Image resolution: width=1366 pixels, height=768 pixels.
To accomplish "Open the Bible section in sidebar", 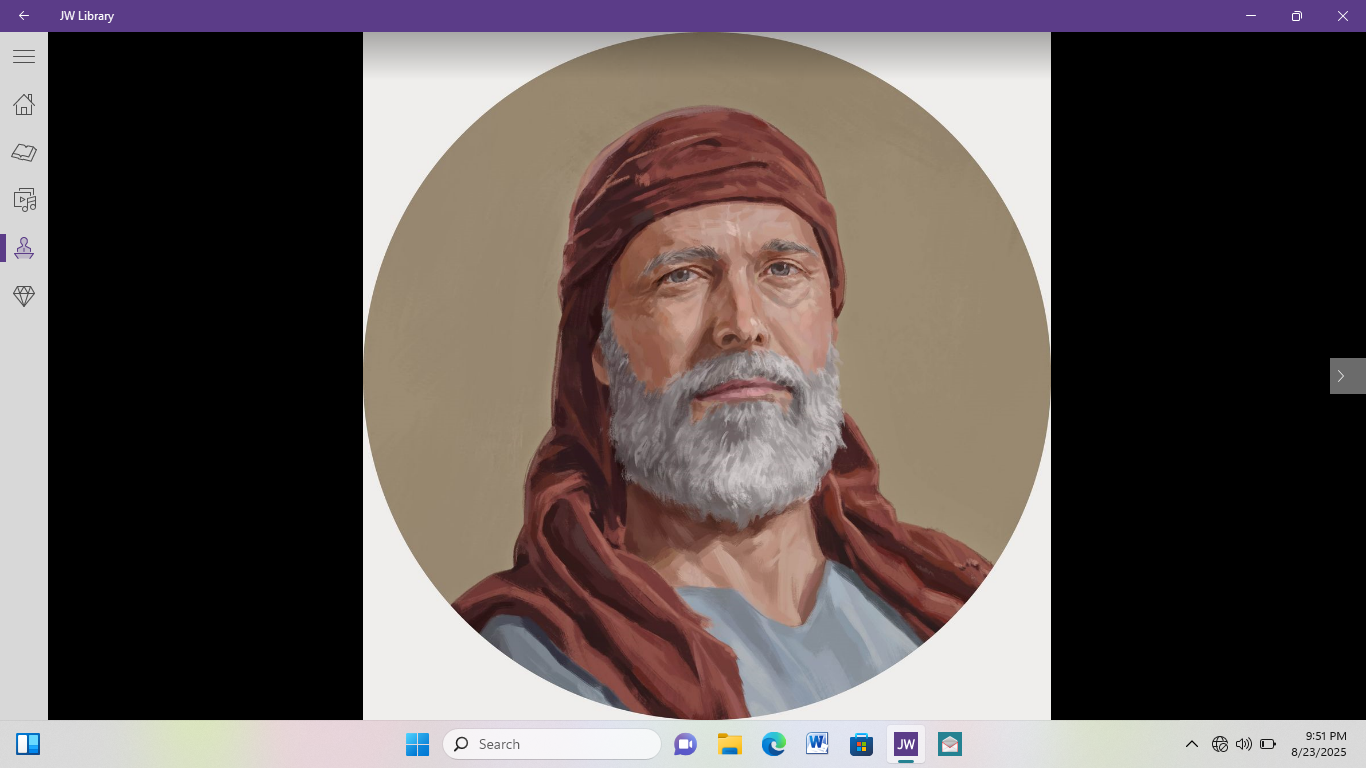I will (24, 152).
